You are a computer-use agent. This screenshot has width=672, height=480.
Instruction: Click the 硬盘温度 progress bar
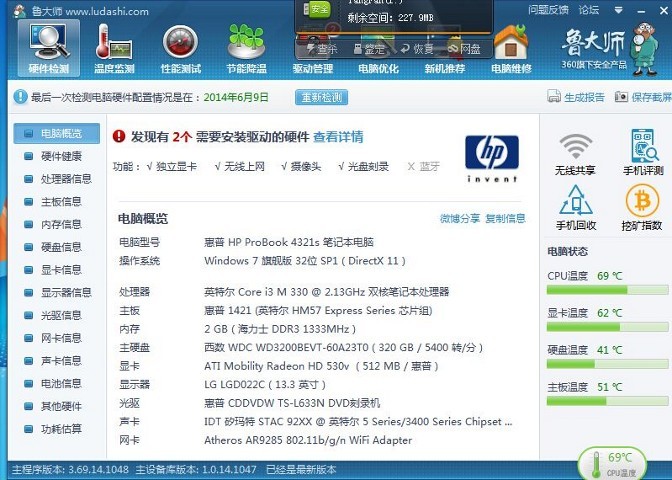[x=607, y=364]
